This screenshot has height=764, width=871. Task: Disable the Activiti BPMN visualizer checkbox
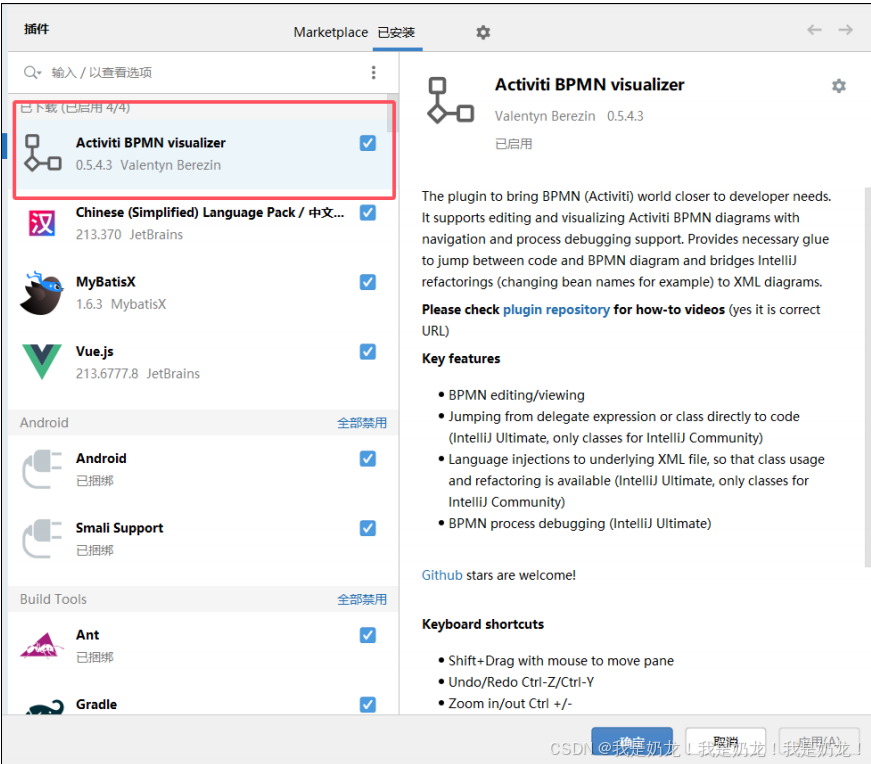click(368, 143)
